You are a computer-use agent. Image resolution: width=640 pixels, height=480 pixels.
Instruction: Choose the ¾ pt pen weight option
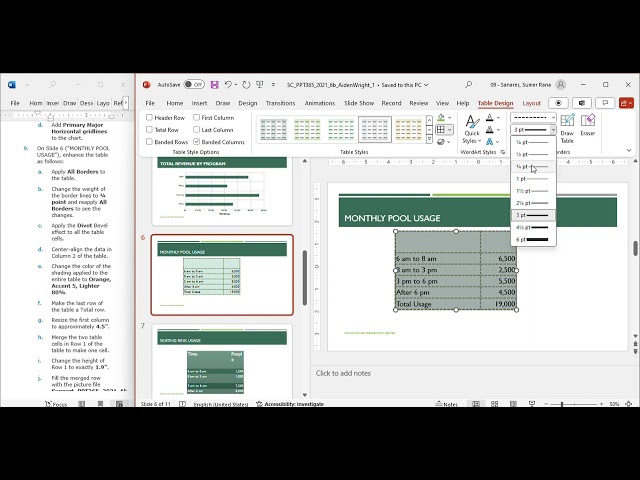click(533, 167)
